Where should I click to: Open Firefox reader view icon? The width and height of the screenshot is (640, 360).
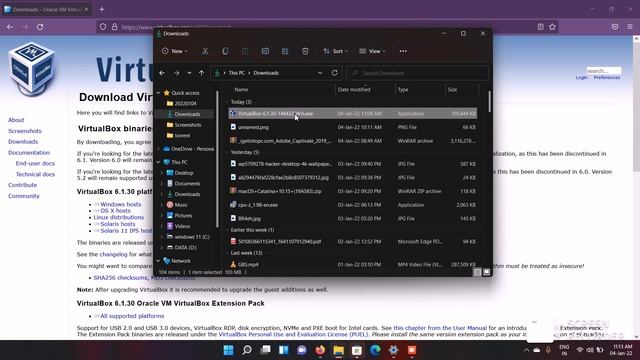click(x=540, y=27)
